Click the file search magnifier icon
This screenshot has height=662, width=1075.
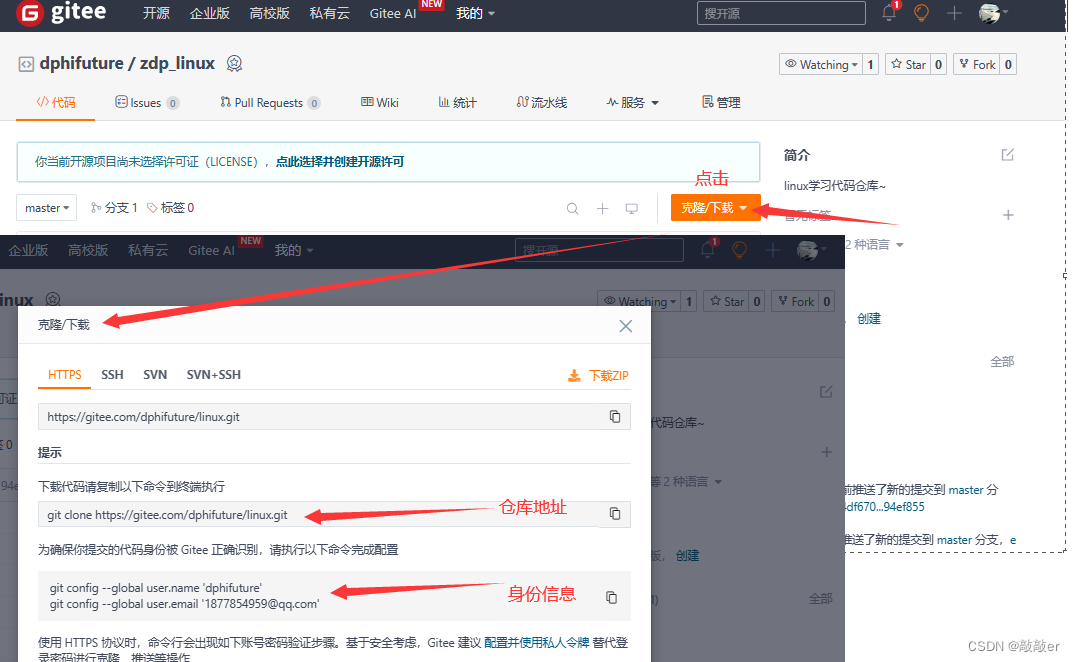(x=572, y=208)
